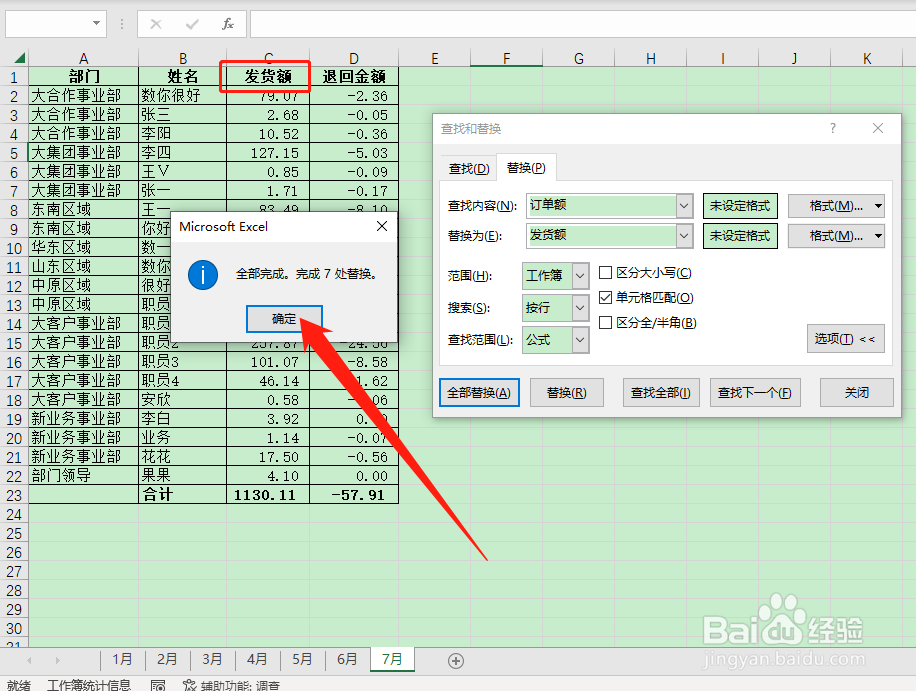Click the confirm checkmark icon in formula bar

click(x=192, y=24)
